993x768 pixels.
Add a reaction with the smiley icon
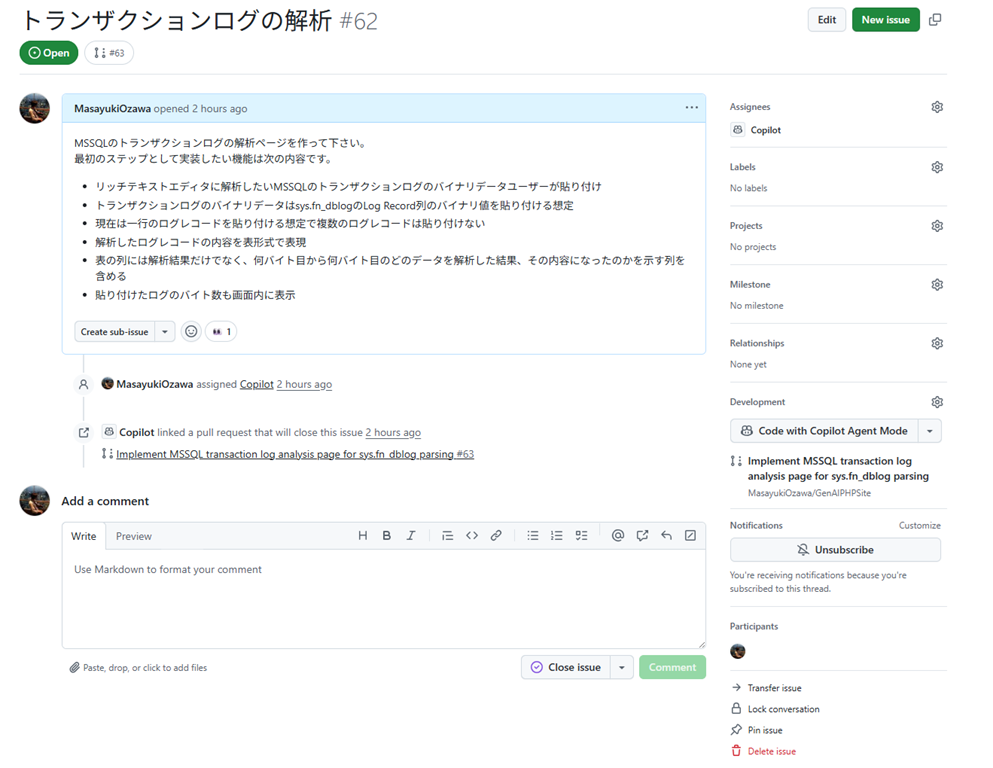(191, 332)
